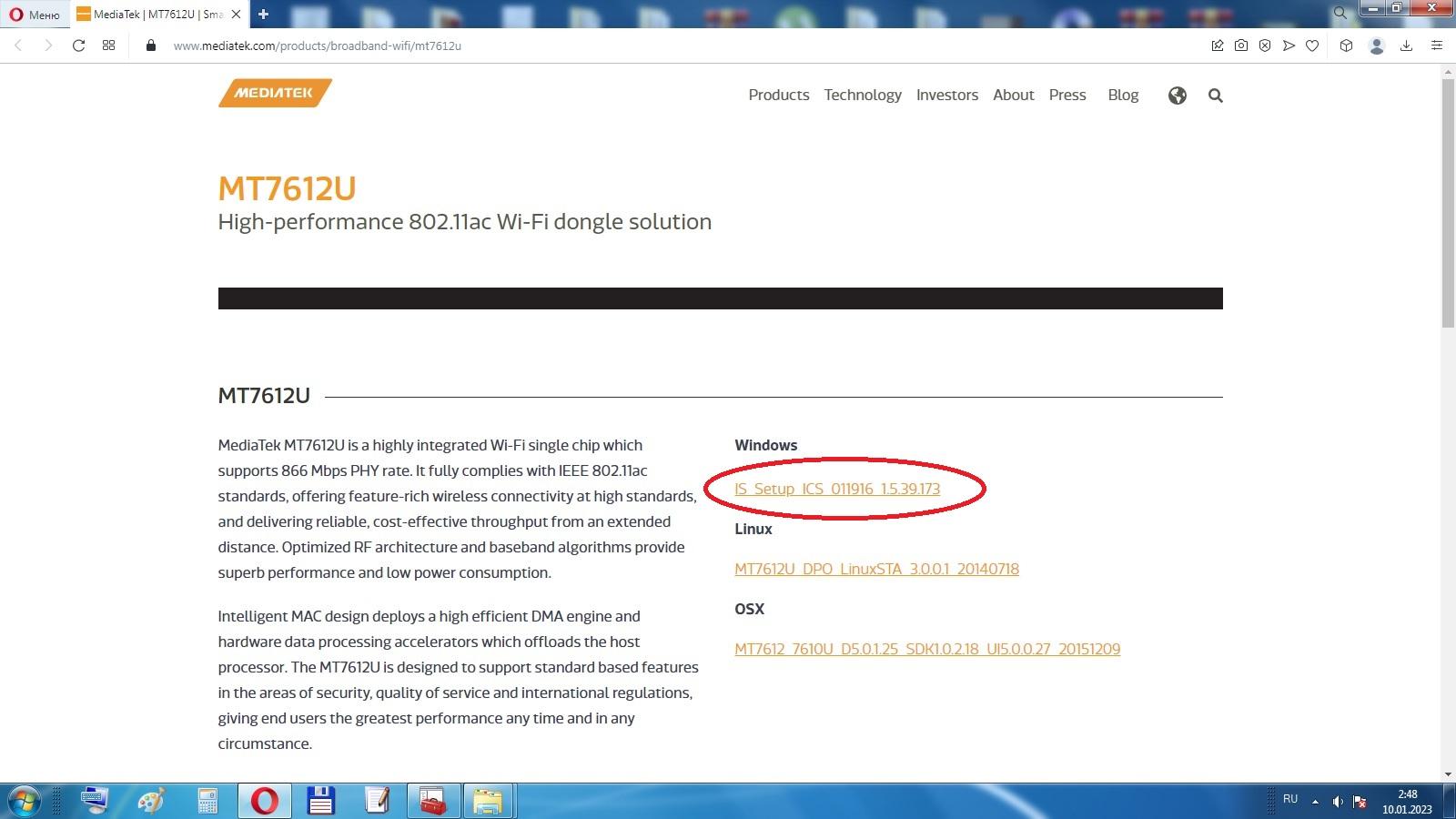Open a new browser tab
Screen dimensions: 1456x819
coord(263,15)
